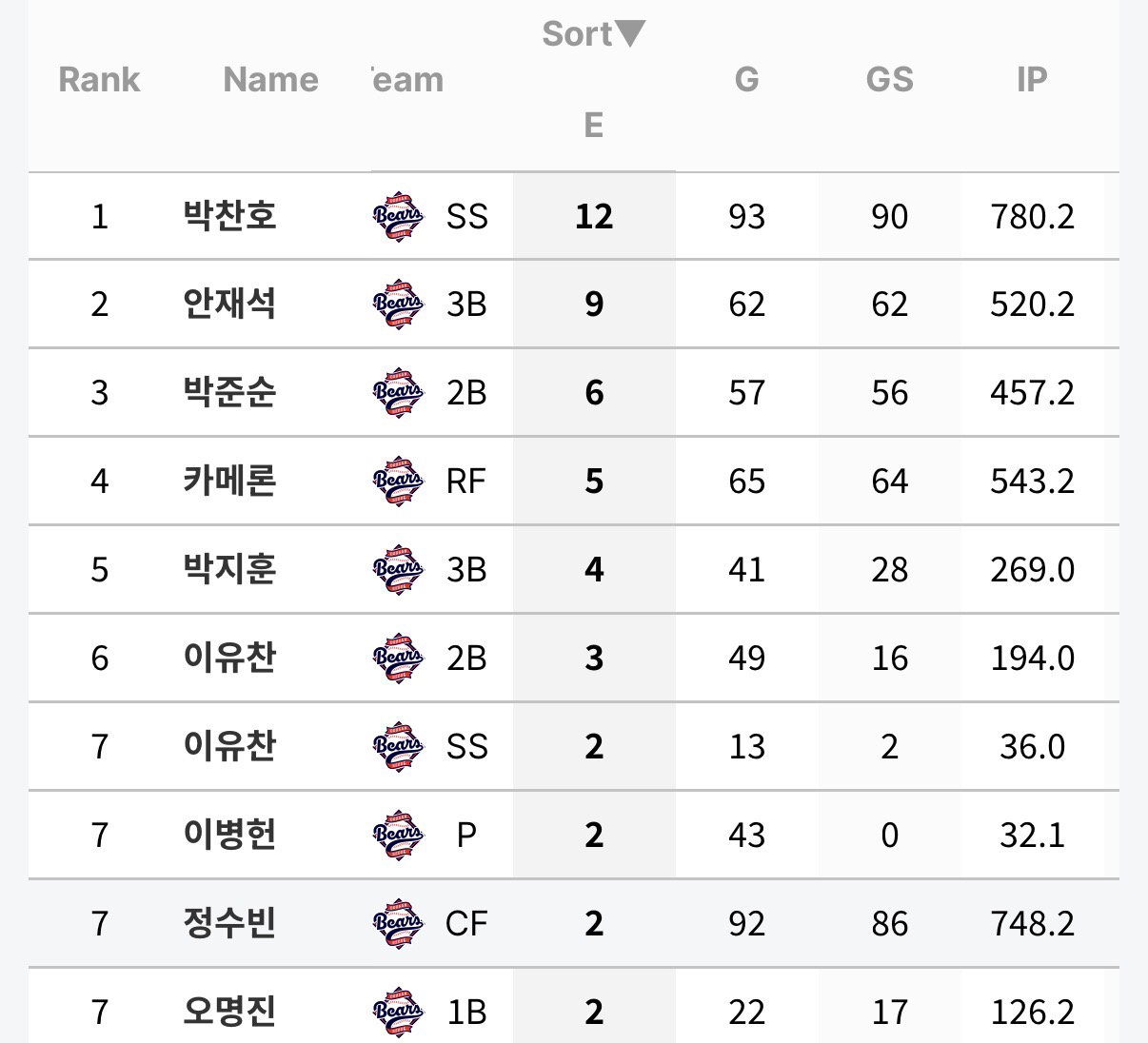Click the Rank column header

[x=100, y=79]
